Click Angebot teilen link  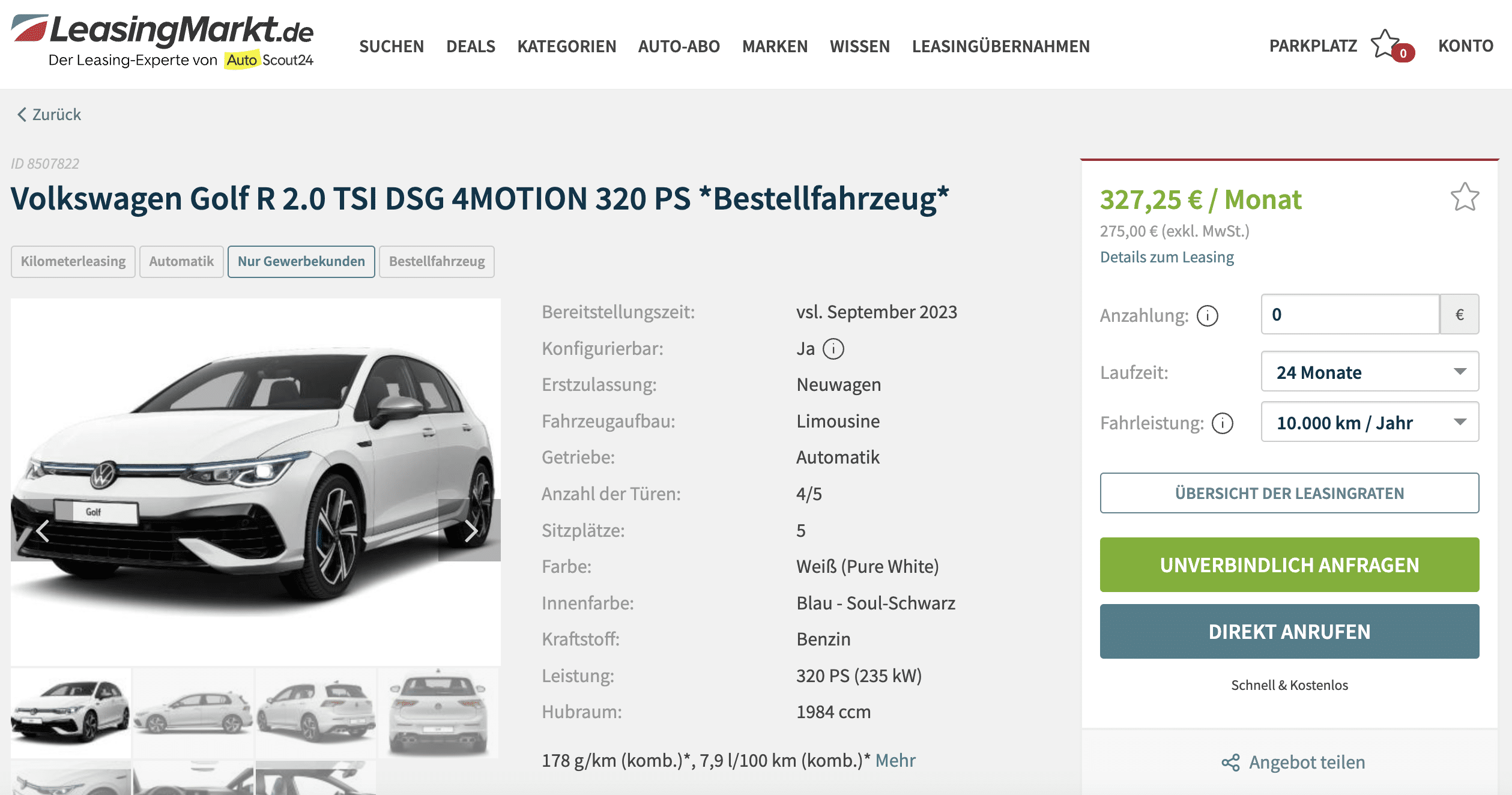click(x=1307, y=762)
